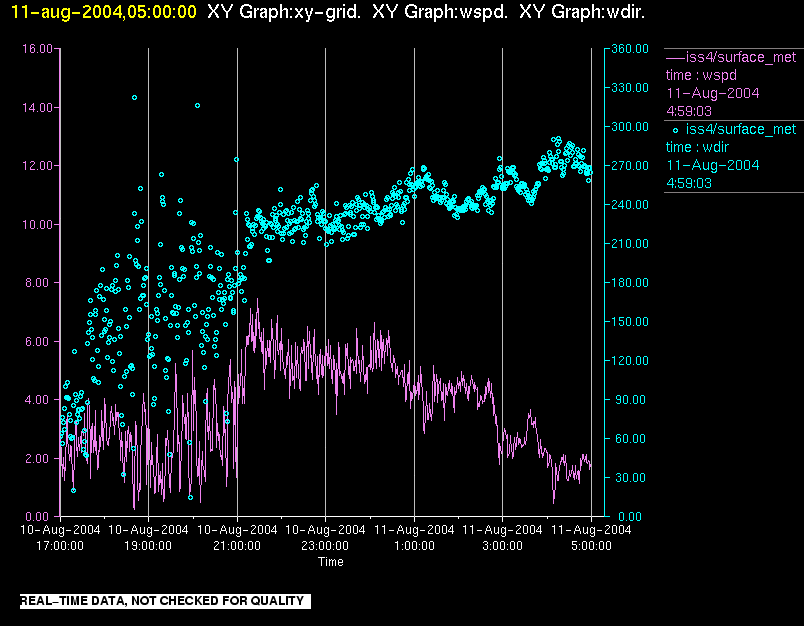Click the 'time : wdir' legend text
The height and width of the screenshot is (626, 804).
click(x=697, y=147)
